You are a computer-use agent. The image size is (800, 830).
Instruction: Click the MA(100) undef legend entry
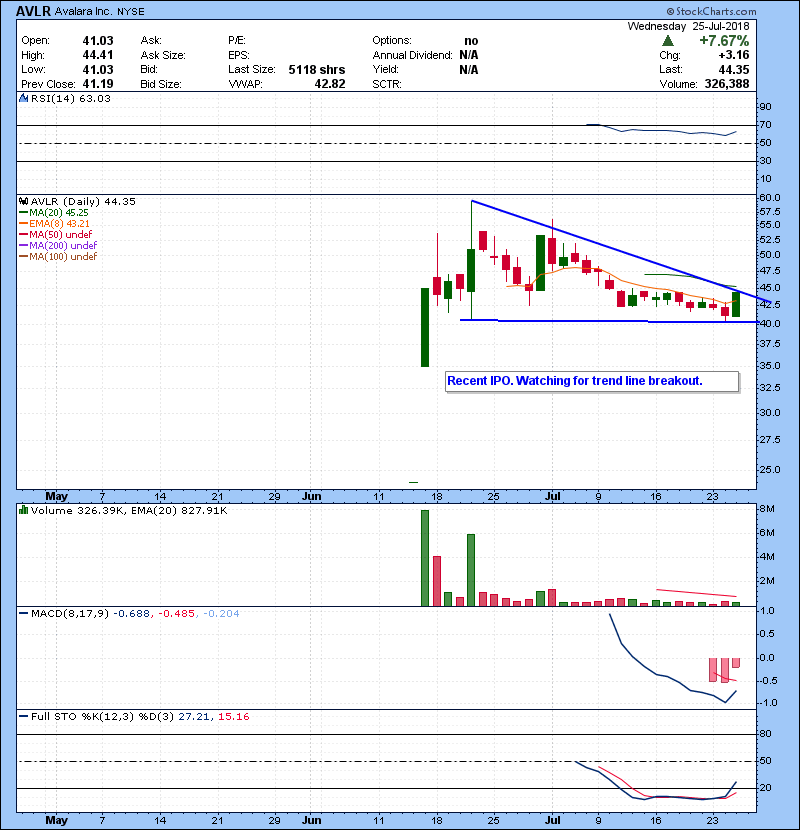tap(58, 257)
